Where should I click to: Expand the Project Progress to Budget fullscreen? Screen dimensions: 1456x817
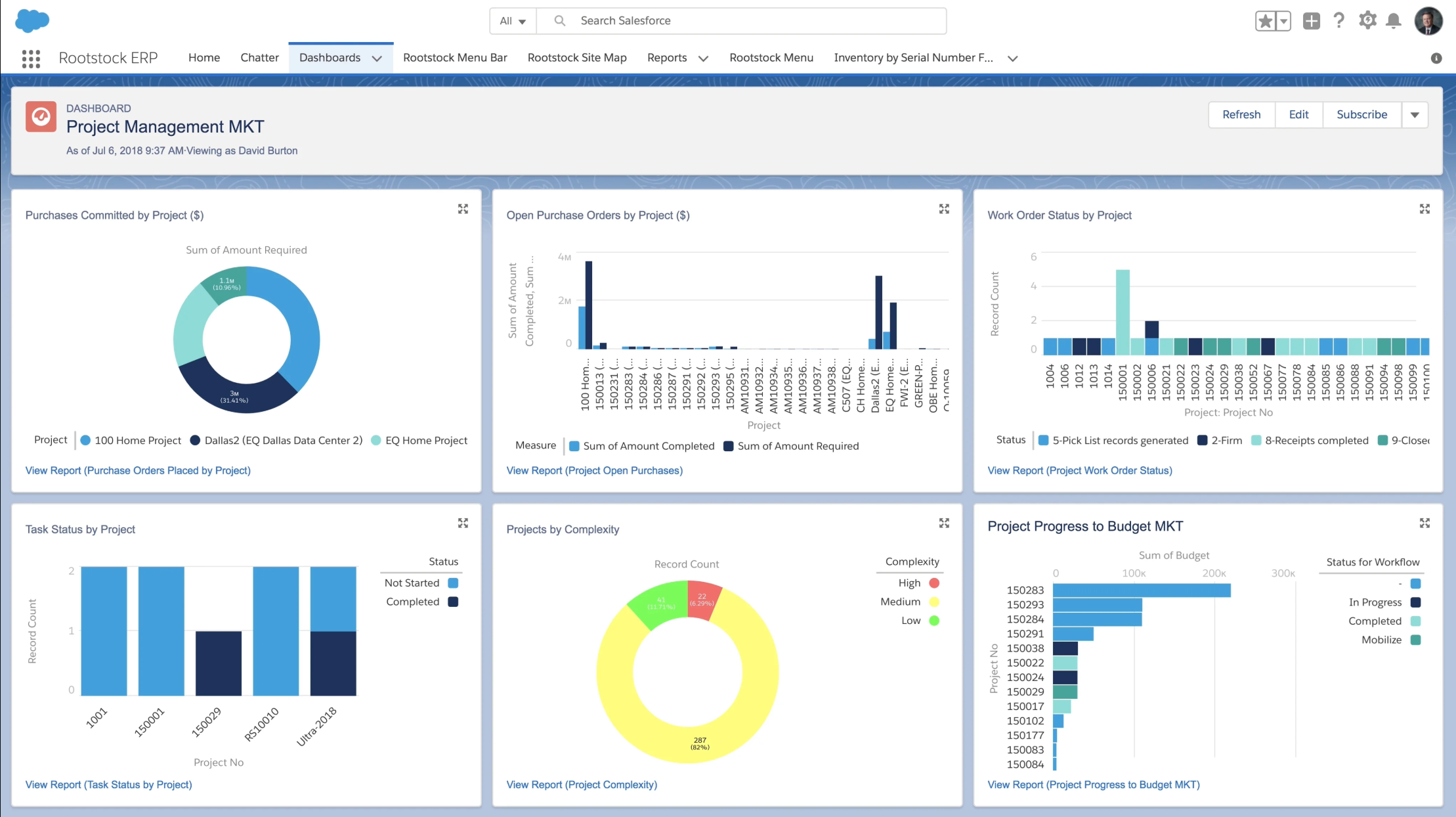[x=1425, y=523]
